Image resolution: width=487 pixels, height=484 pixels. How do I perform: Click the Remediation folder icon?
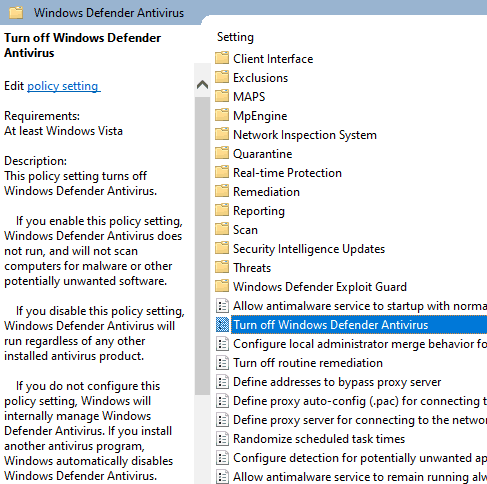pos(222,191)
